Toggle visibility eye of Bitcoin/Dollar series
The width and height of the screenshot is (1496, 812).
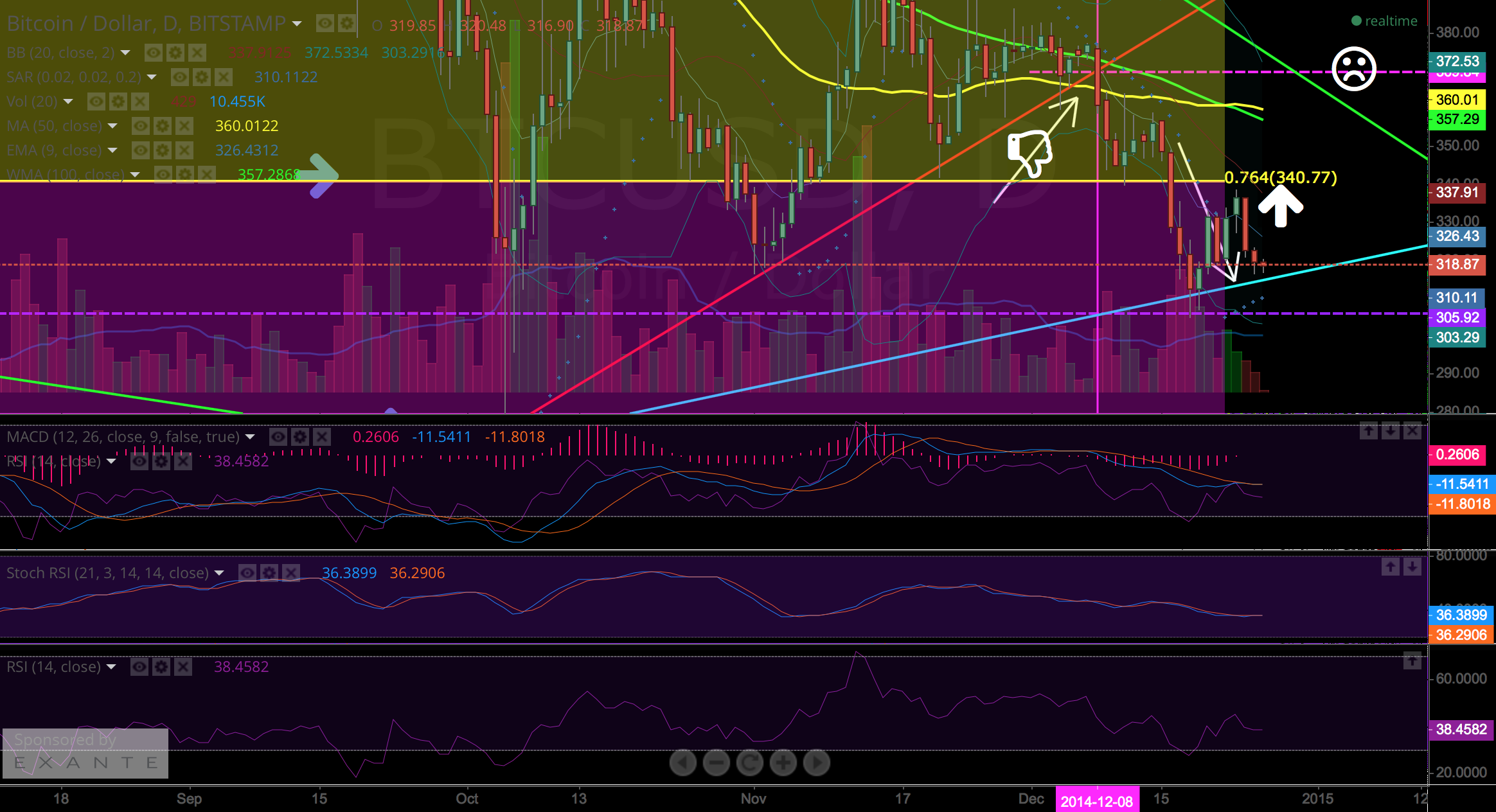(325, 24)
